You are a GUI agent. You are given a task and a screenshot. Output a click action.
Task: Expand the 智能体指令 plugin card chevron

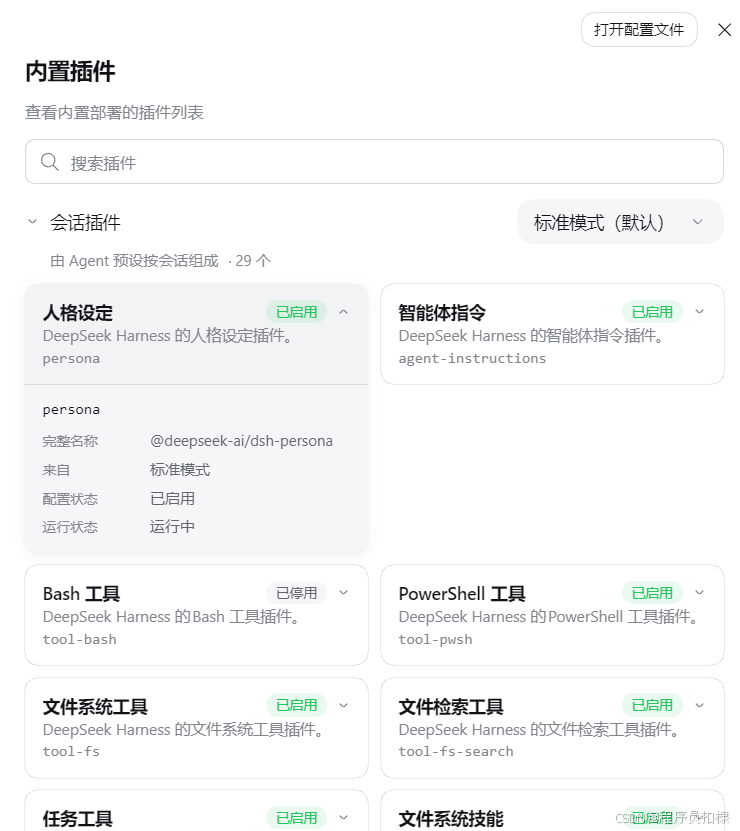[x=699, y=312]
